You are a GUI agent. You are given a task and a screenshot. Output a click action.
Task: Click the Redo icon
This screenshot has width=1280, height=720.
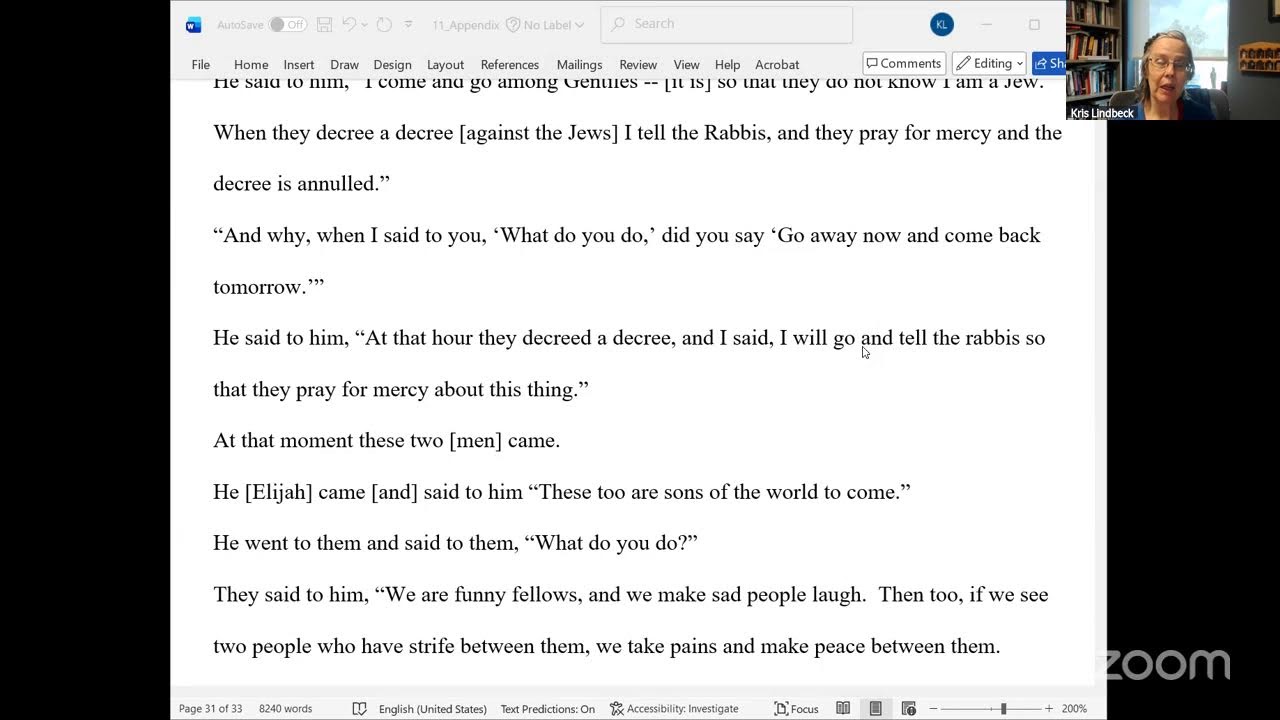(x=384, y=25)
